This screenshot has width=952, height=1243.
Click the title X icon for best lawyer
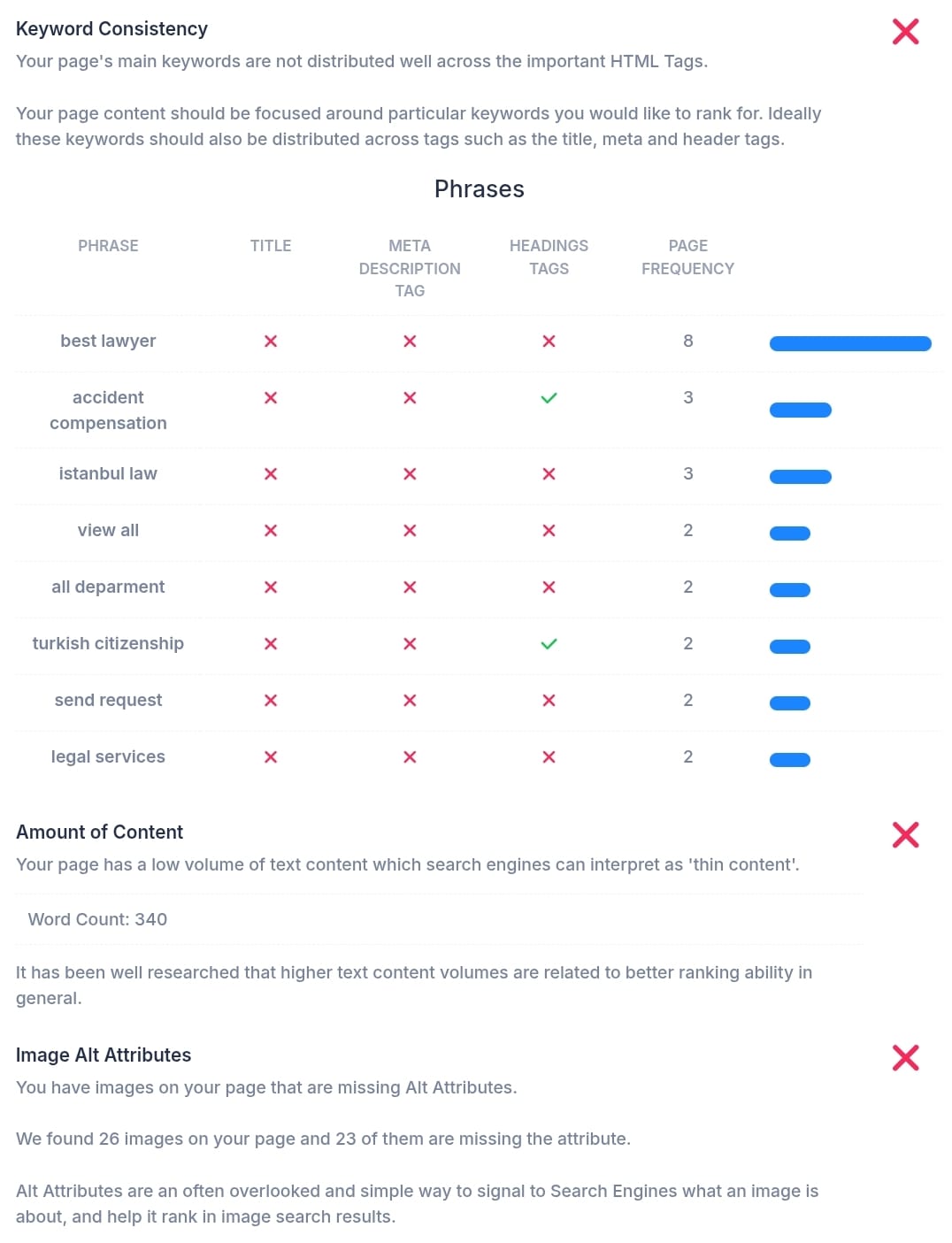point(271,341)
